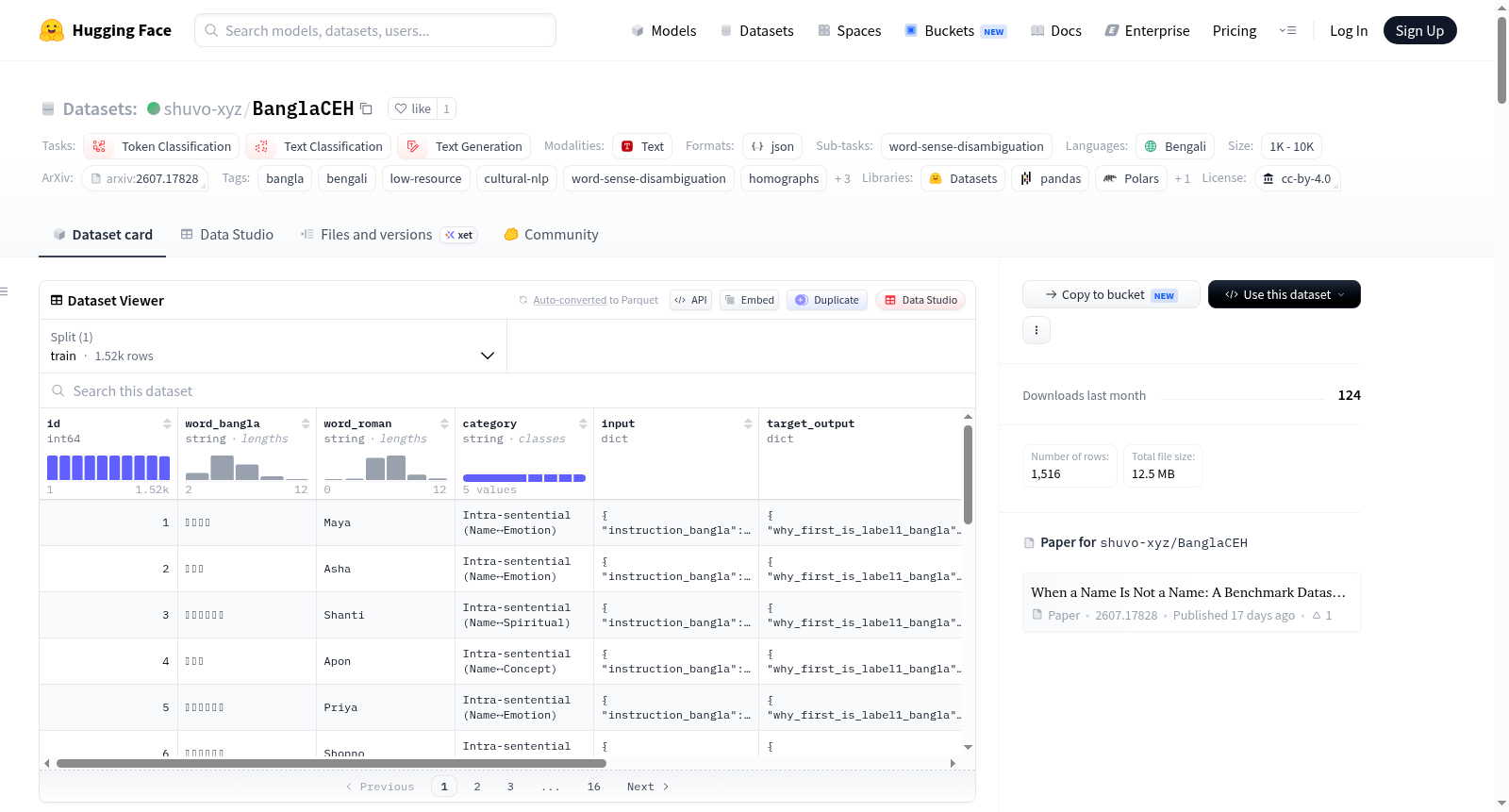Click the Bengali language tag

1175,146
